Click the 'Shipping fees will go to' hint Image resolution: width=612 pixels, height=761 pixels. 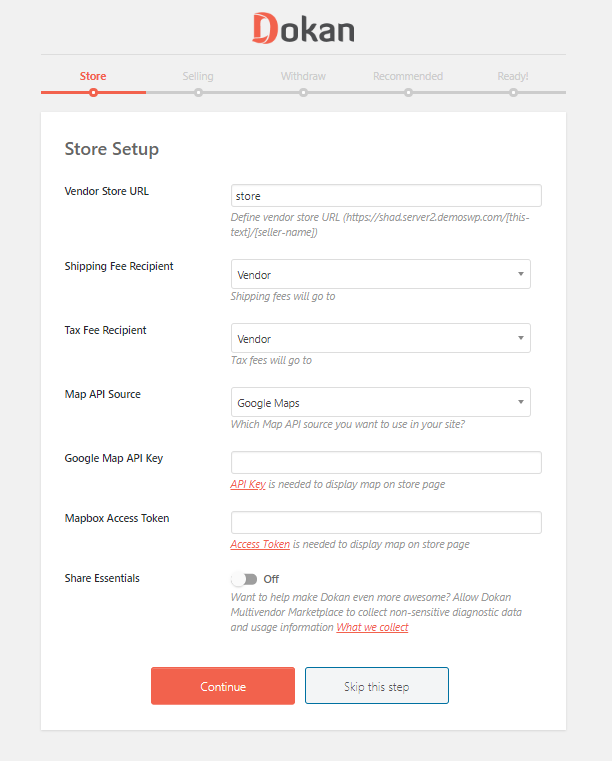point(283,297)
